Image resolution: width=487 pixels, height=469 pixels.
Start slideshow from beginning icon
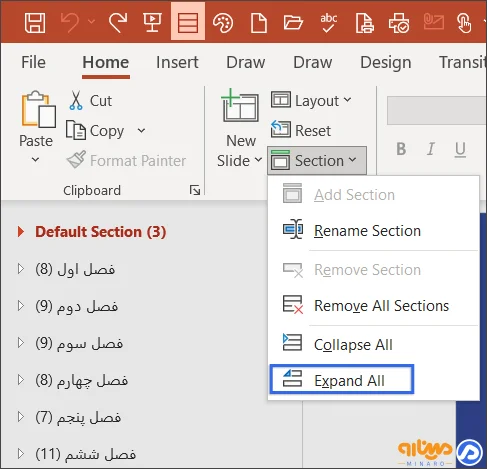[152, 23]
